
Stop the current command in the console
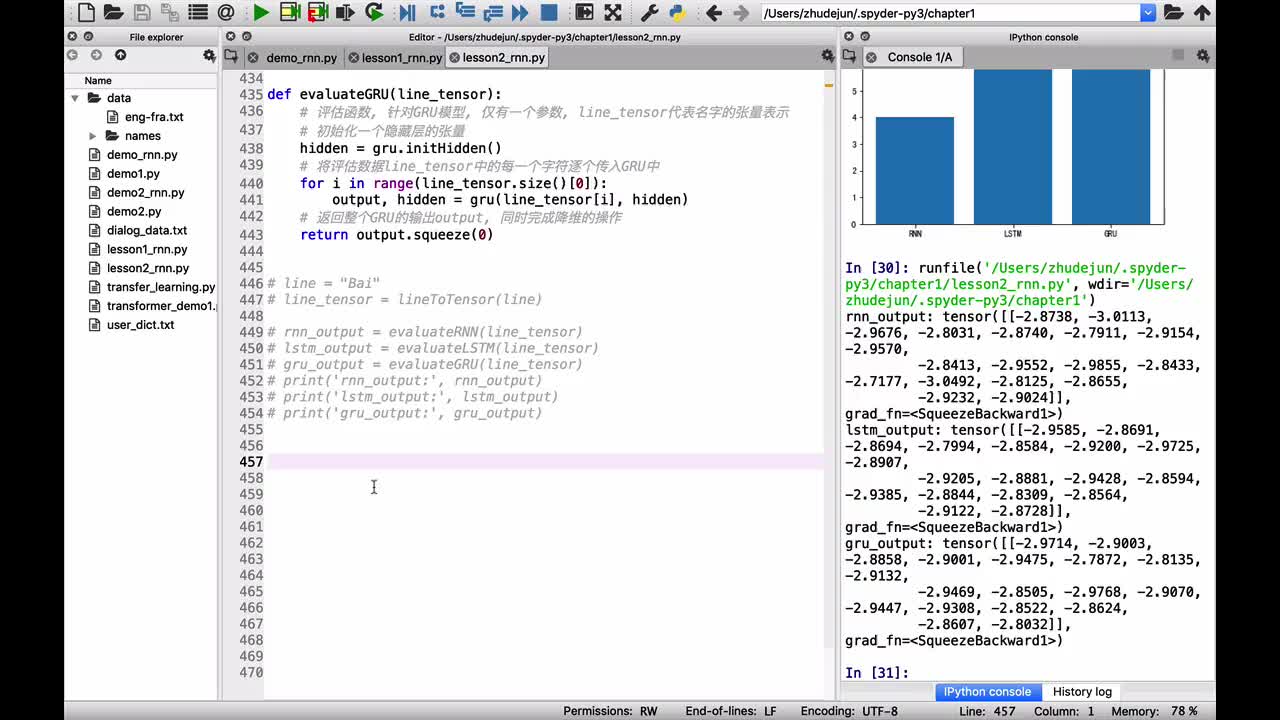tap(1178, 56)
